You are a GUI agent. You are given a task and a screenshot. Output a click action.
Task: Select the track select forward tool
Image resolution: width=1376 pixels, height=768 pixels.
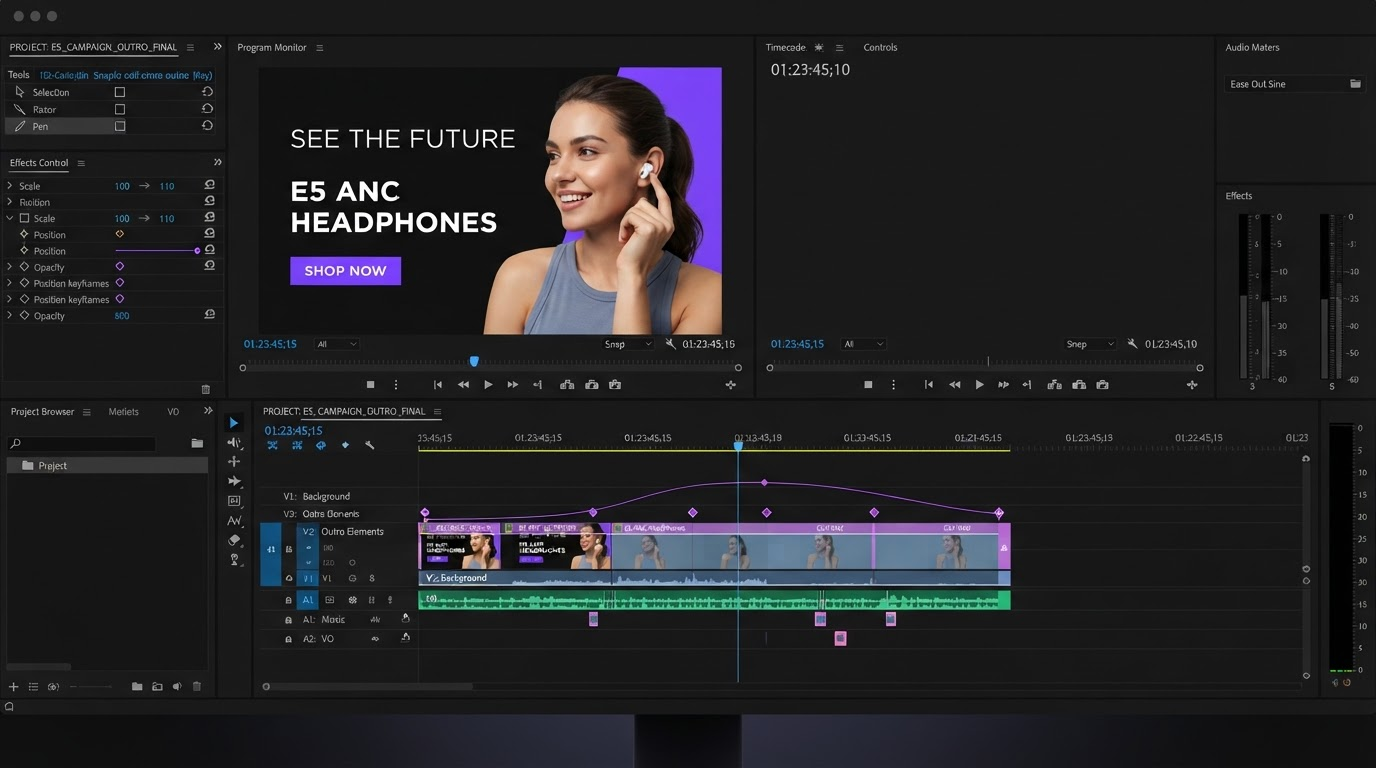pyautogui.click(x=234, y=481)
